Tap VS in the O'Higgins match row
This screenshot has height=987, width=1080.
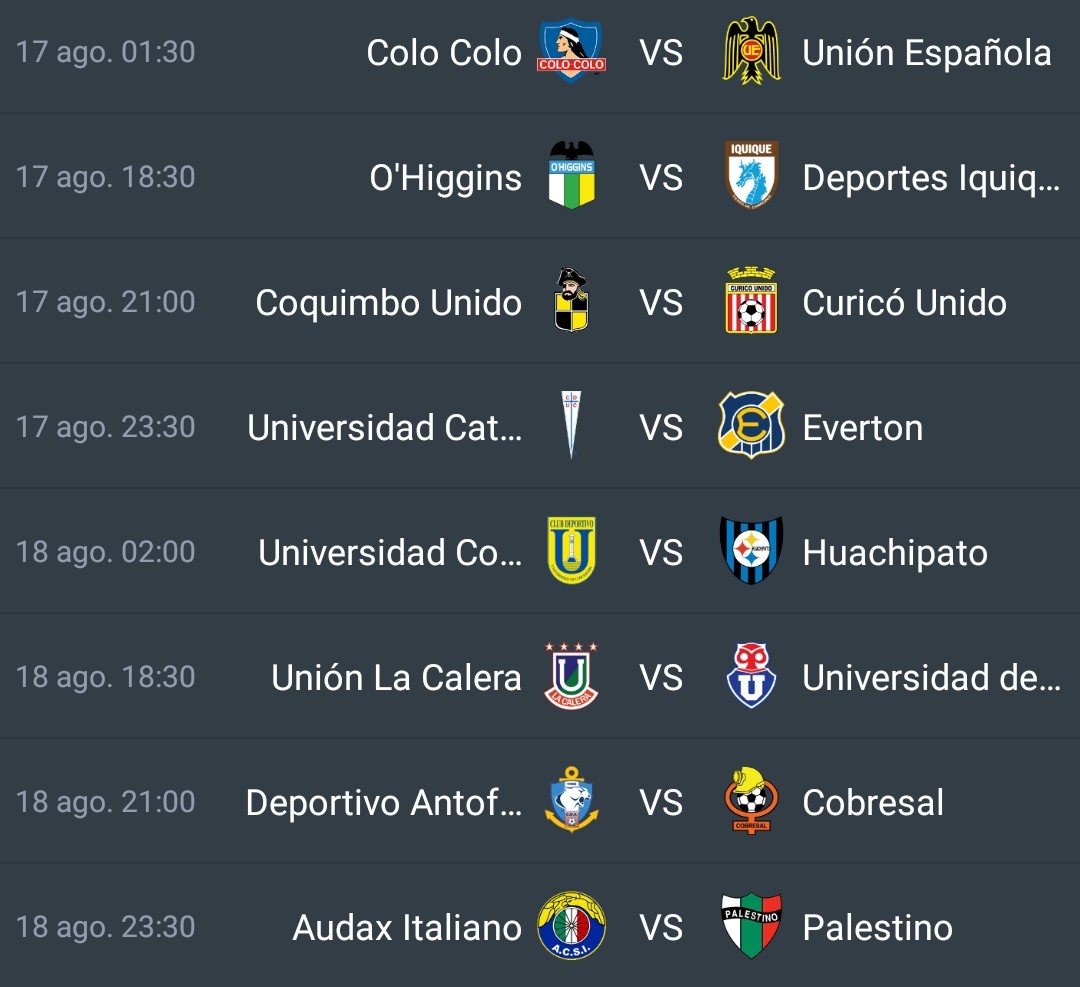point(661,178)
